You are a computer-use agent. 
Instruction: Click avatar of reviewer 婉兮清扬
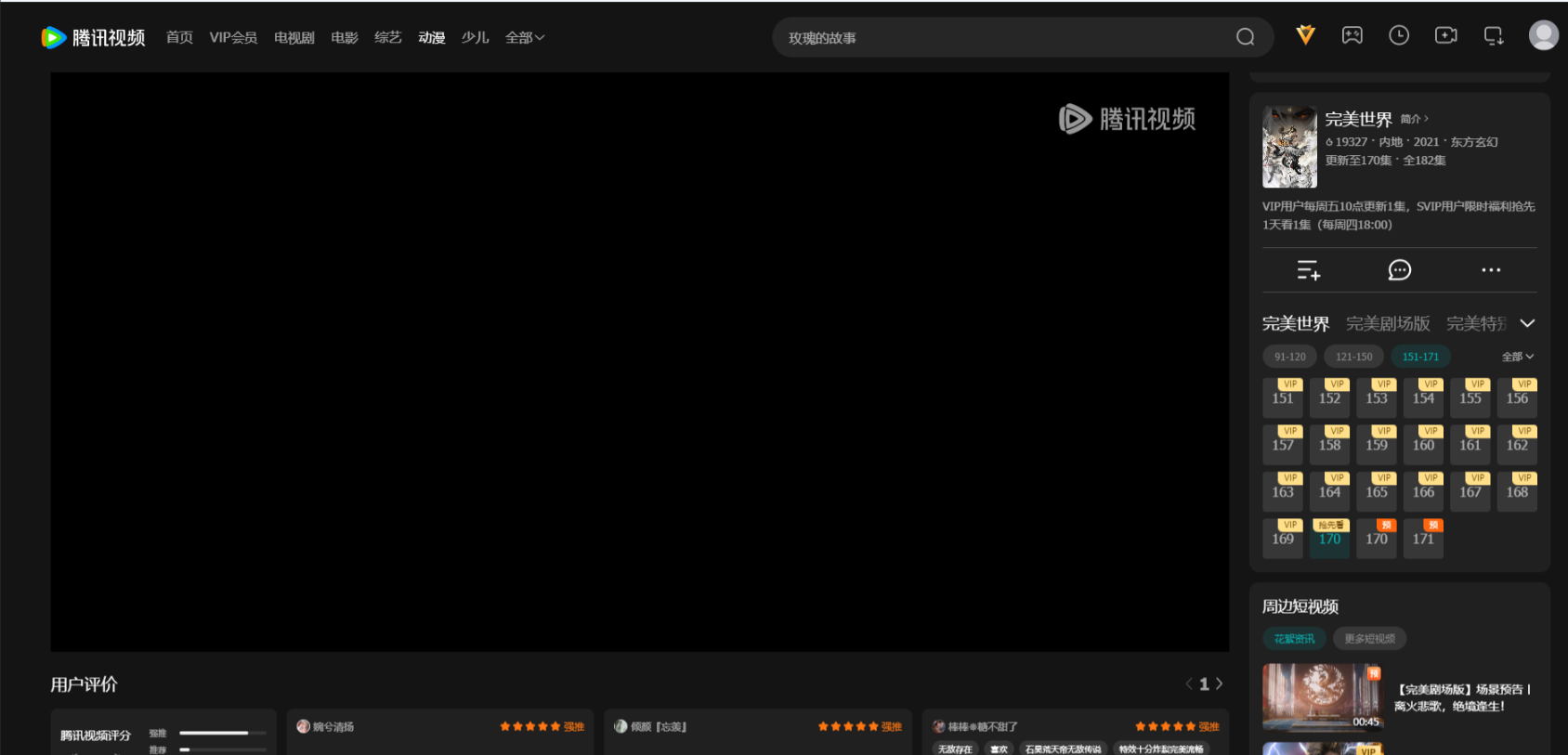303,726
